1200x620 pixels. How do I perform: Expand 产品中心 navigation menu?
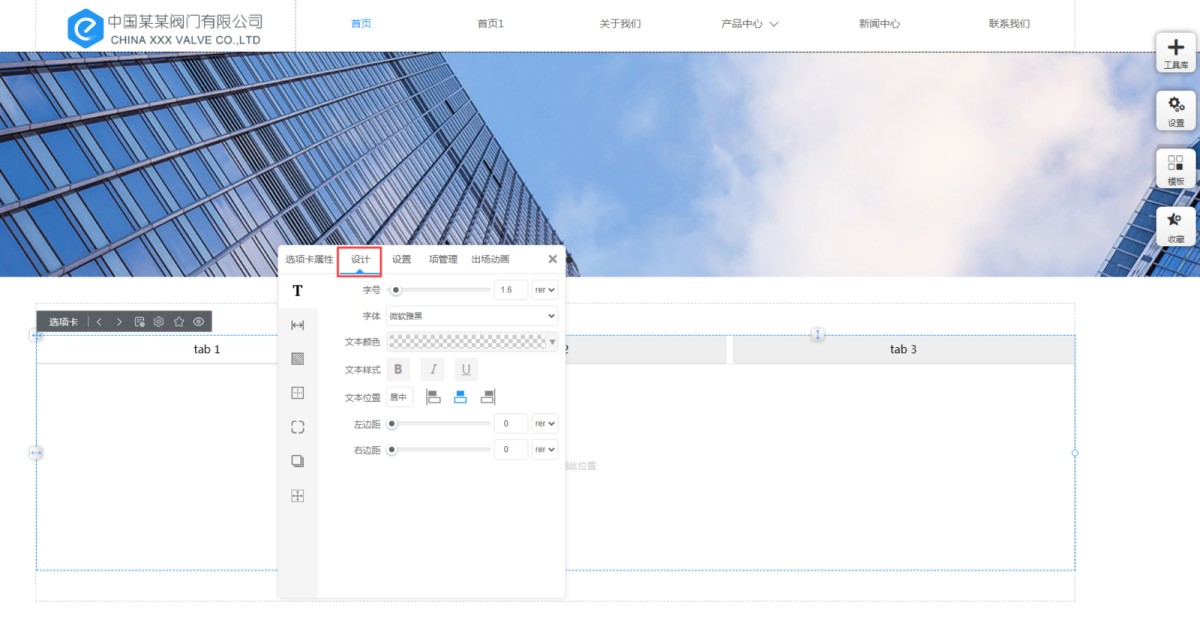[x=749, y=24]
